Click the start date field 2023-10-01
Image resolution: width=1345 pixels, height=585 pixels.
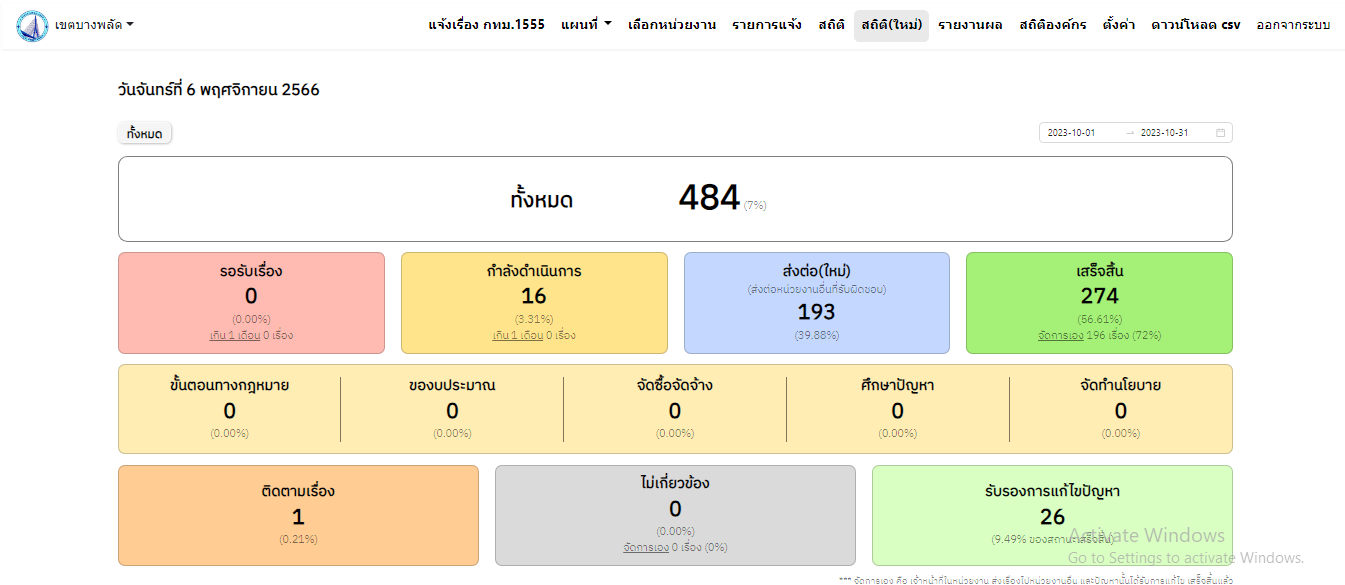1072,133
